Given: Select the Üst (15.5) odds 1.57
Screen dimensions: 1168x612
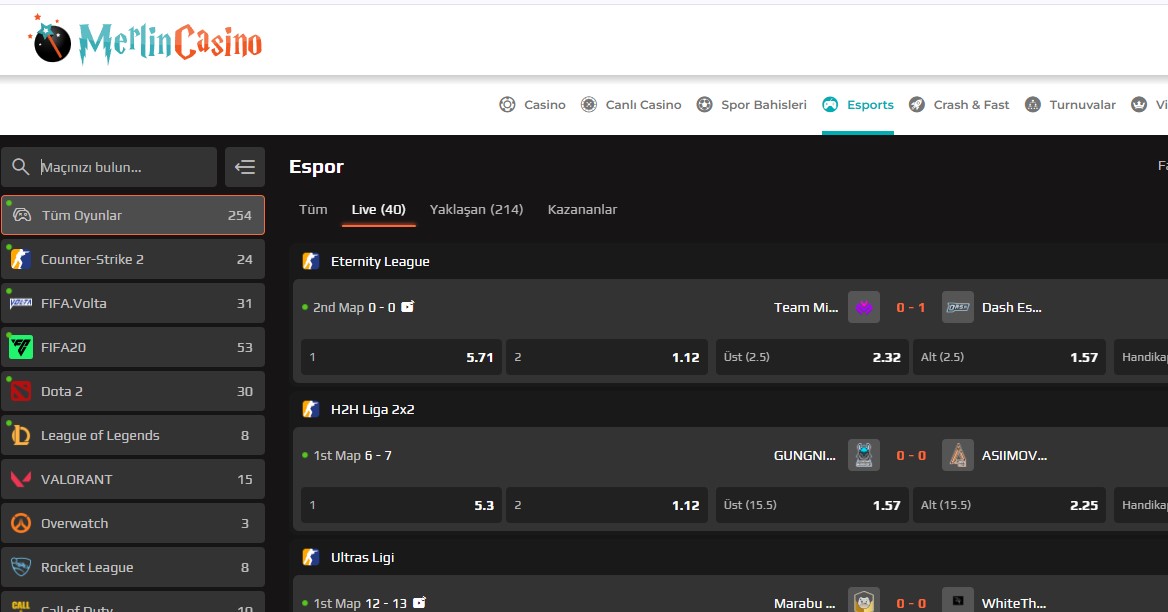Looking at the screenshot, I should [812, 506].
